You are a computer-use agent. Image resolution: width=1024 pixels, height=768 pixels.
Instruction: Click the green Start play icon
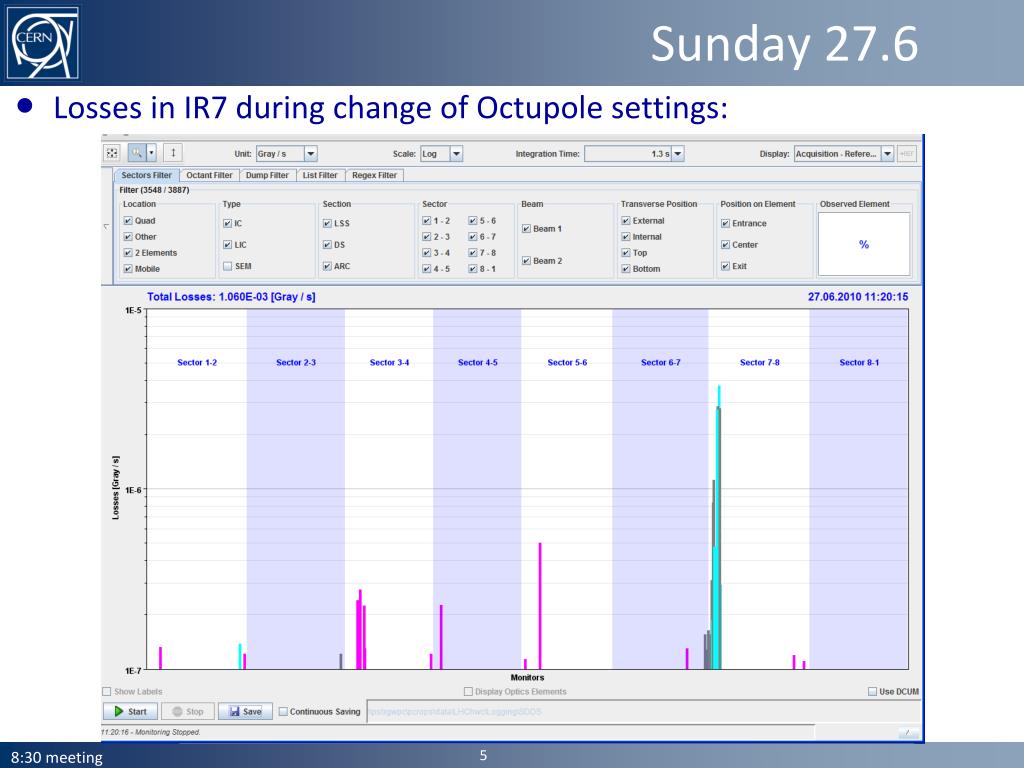[x=119, y=711]
